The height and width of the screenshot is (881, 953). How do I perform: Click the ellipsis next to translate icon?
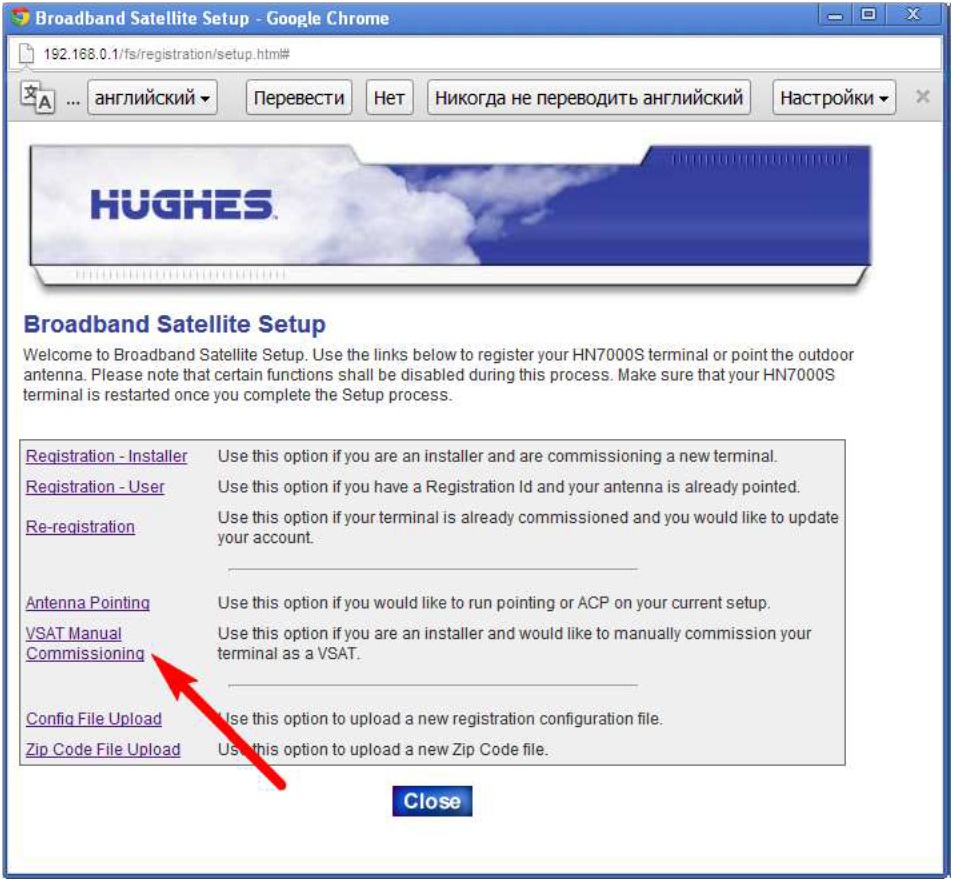tap(73, 101)
